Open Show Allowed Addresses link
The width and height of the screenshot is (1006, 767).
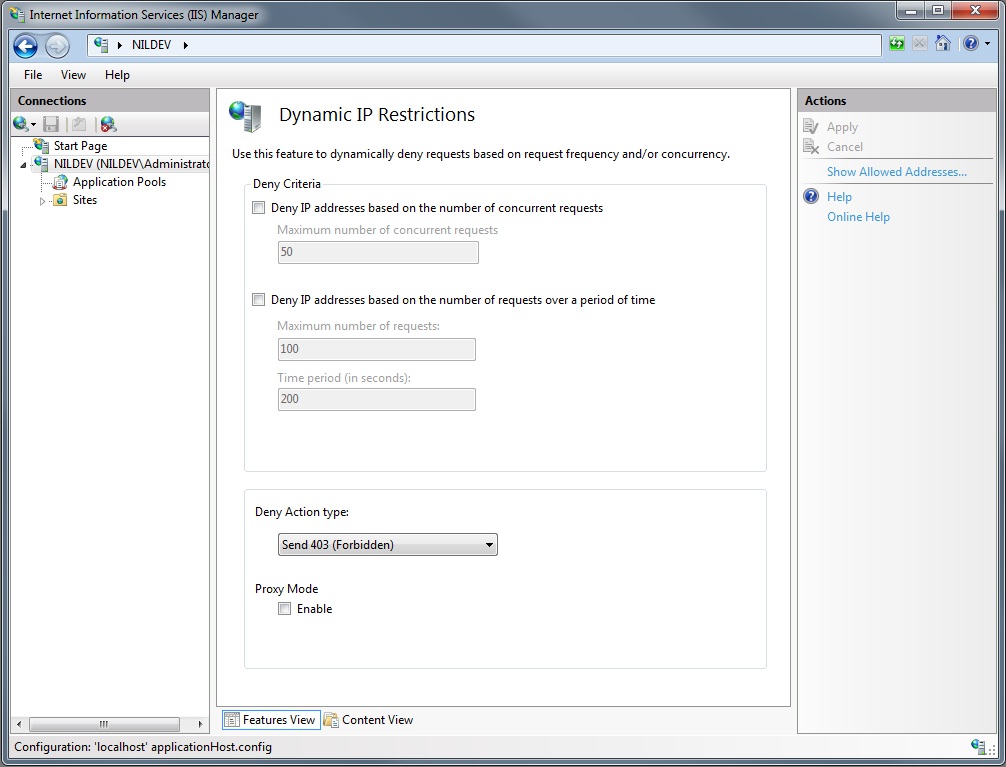point(895,171)
